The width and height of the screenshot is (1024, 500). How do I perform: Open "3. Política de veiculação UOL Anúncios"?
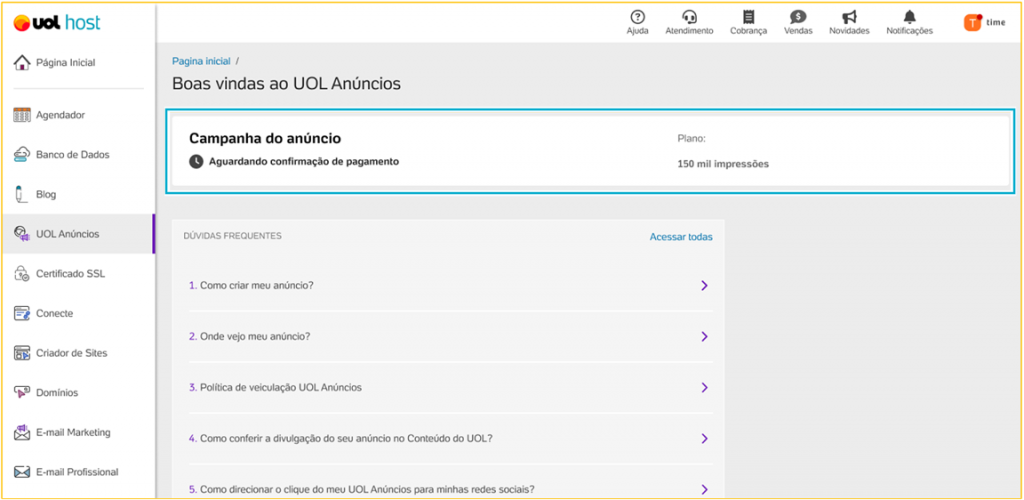451,387
